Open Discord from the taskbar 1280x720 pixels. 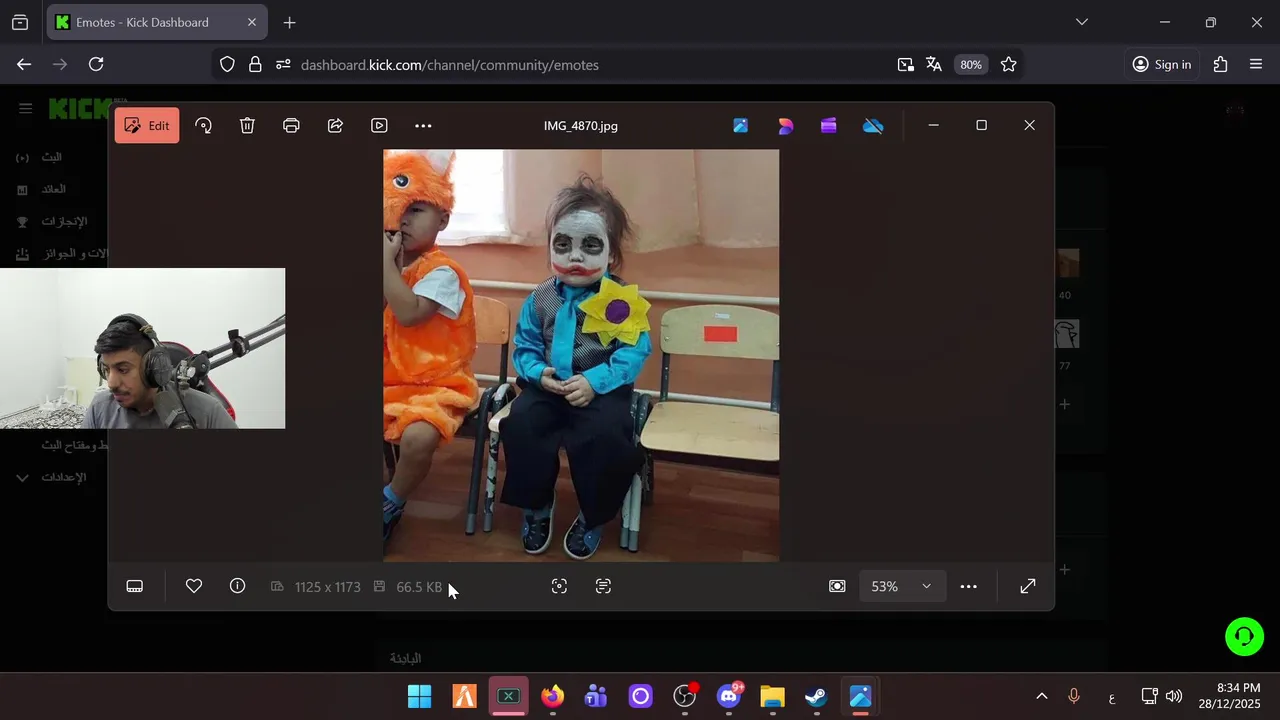[x=729, y=696]
